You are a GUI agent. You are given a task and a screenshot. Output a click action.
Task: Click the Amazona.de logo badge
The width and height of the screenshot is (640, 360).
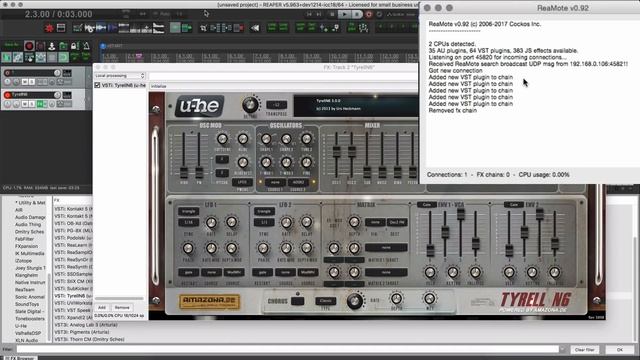[209, 302]
